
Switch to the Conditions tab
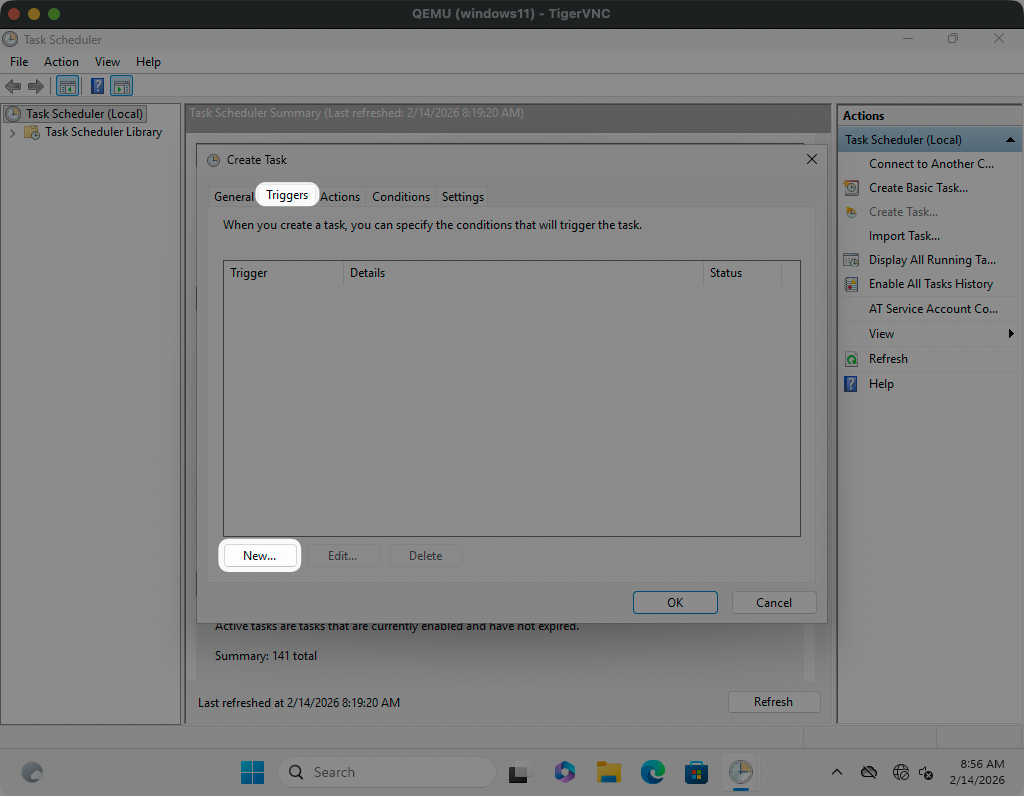(401, 197)
